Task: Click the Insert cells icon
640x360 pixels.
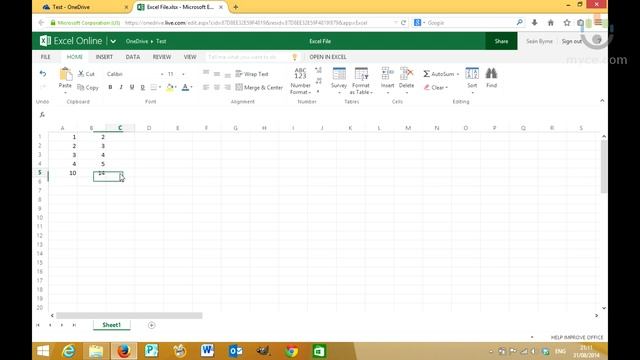Action: (387, 74)
